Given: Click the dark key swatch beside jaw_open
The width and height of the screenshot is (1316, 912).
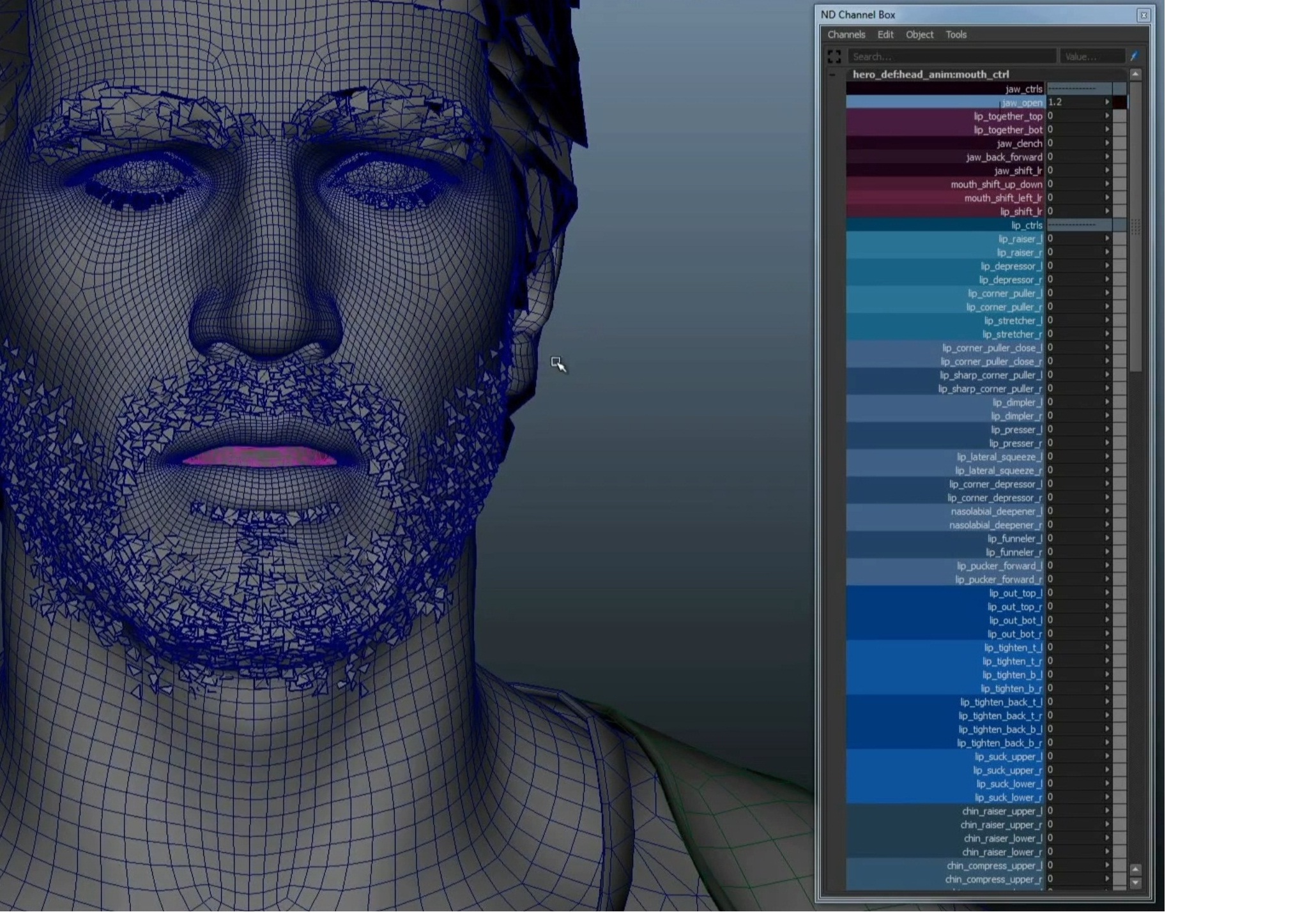Looking at the screenshot, I should point(1120,102).
